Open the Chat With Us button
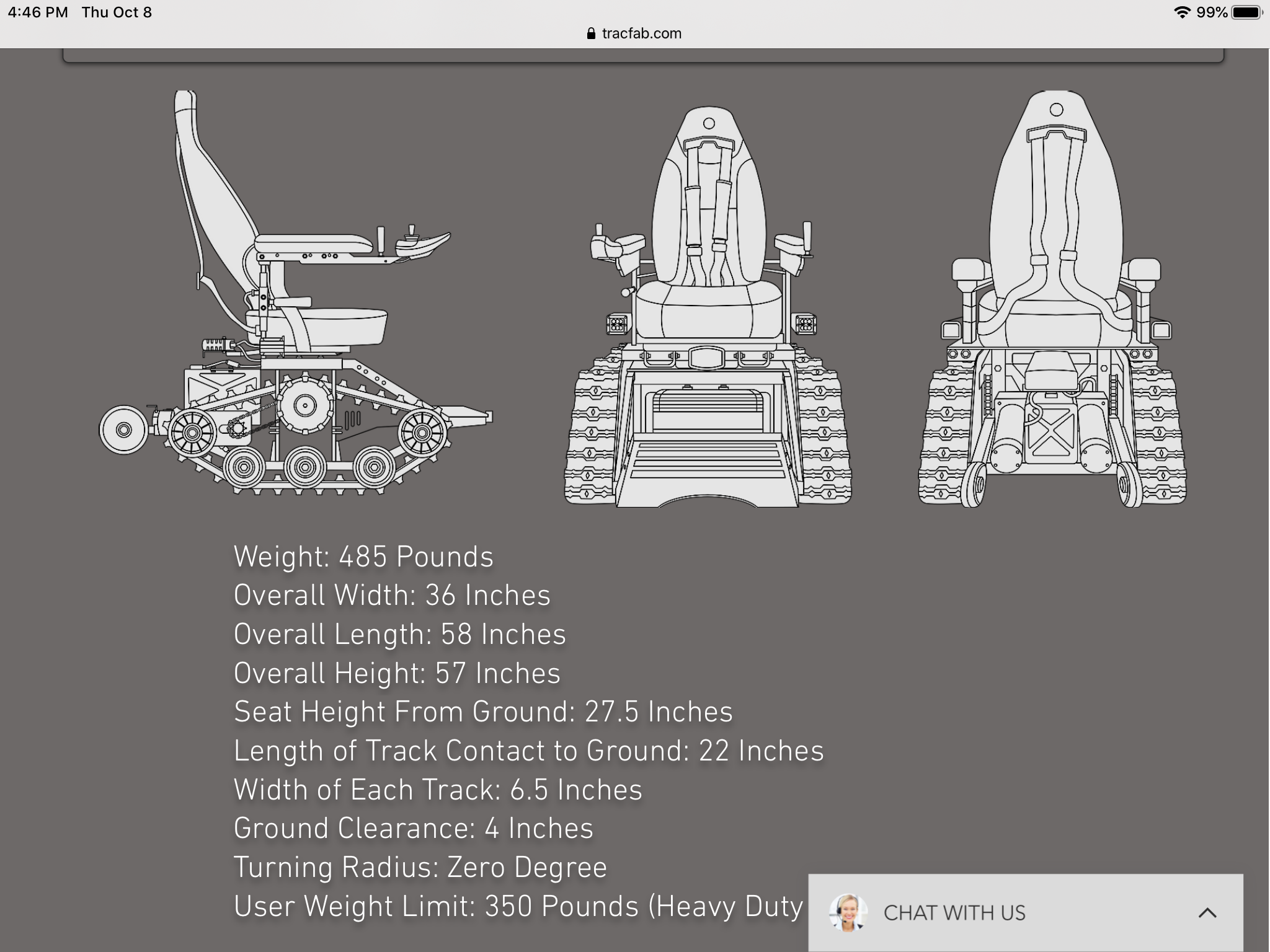 [954, 912]
